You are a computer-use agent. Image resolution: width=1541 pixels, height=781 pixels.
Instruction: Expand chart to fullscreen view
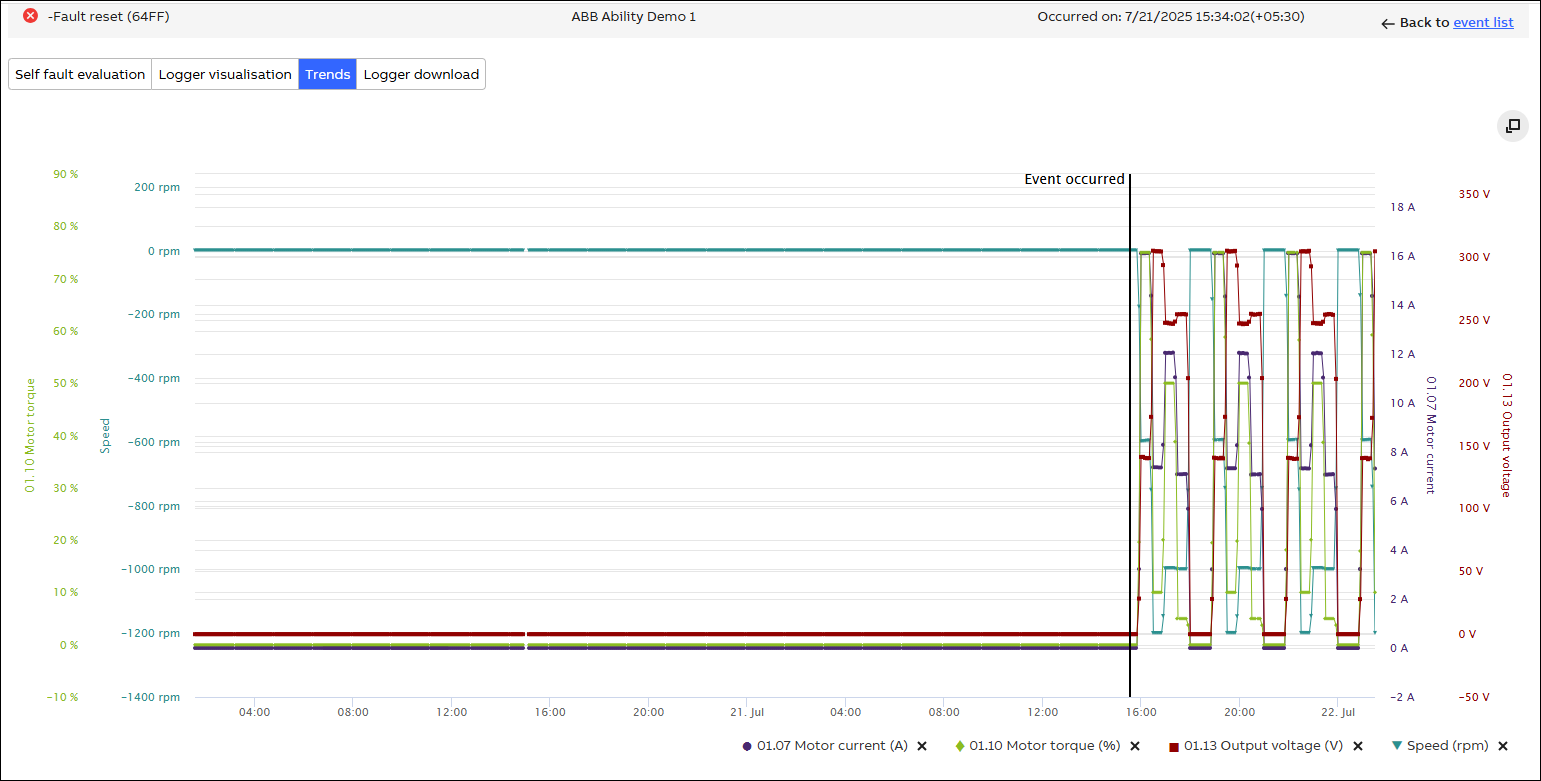click(1513, 126)
